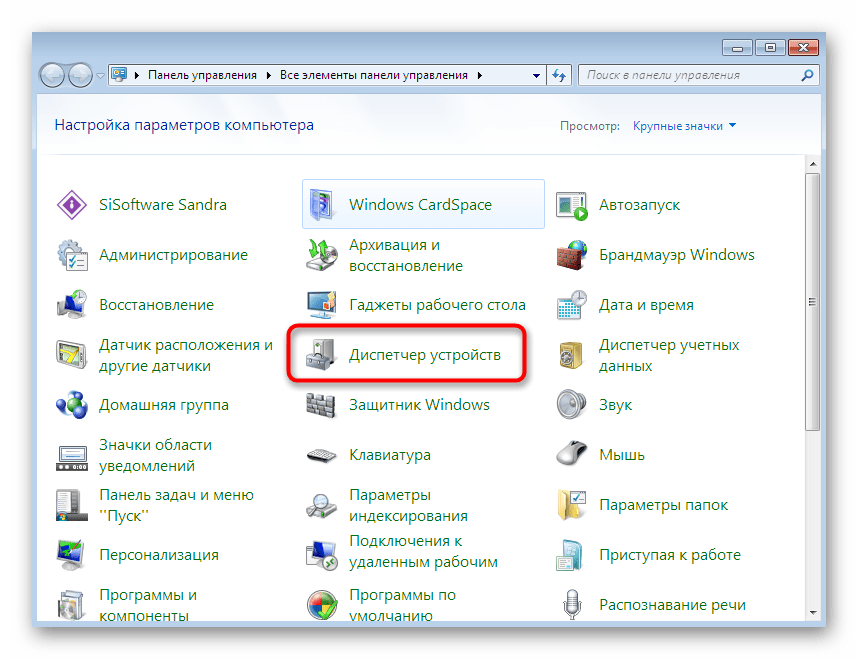Screen dimensions: 858x659
Task: Click the Forward navigation button
Action: pyautogui.click(x=80, y=76)
